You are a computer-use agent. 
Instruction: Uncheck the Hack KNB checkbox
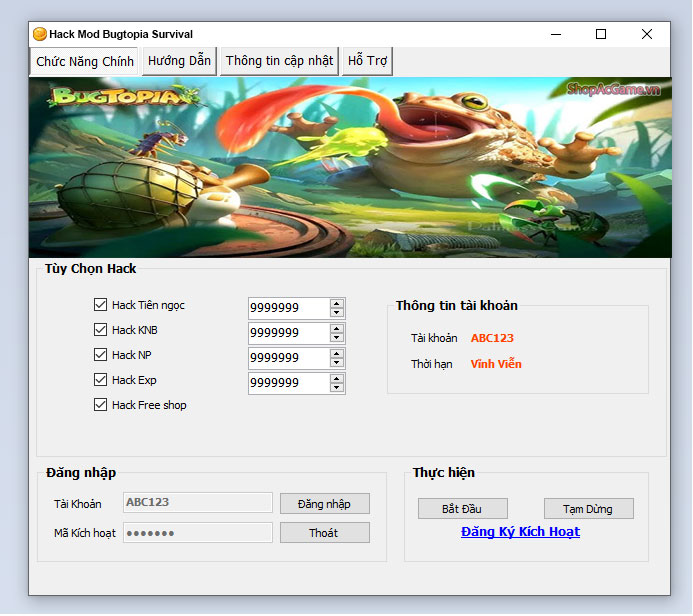click(x=100, y=330)
